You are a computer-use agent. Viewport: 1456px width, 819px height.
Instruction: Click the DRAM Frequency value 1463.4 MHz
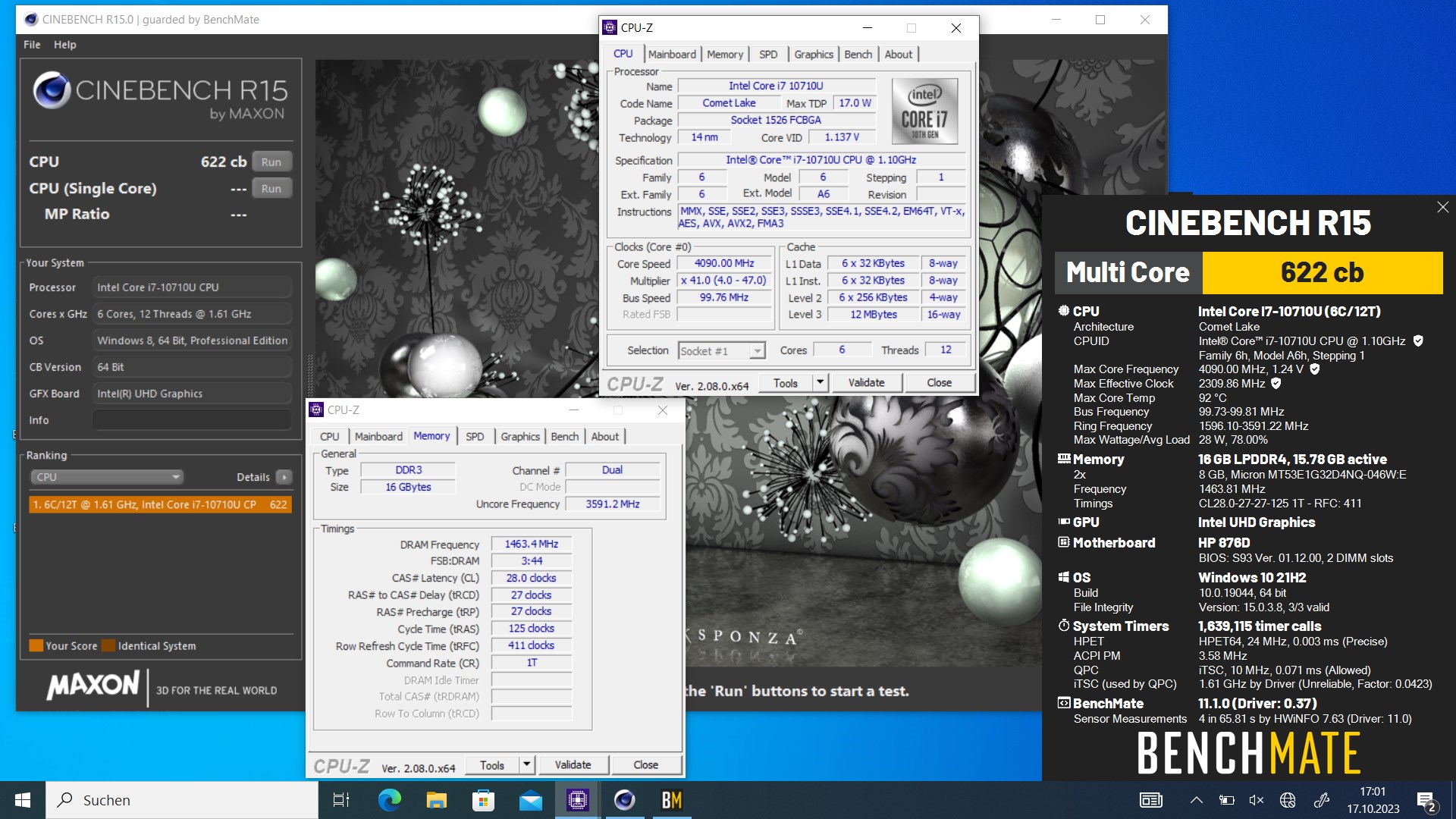(532, 544)
